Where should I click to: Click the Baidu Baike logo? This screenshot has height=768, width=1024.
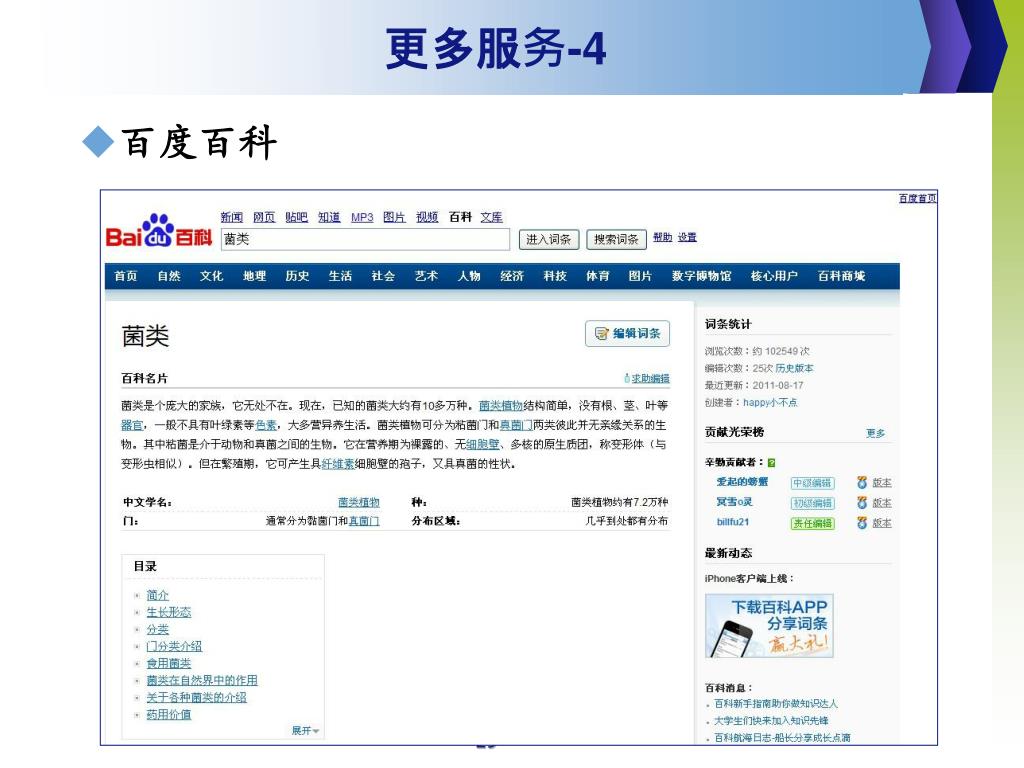pyautogui.click(x=159, y=231)
